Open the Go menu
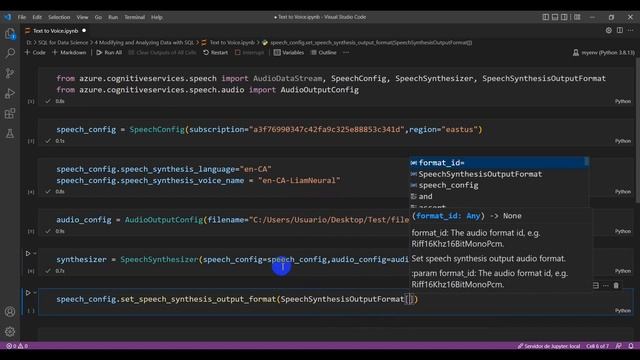This screenshot has height=360, width=640. (98, 17)
